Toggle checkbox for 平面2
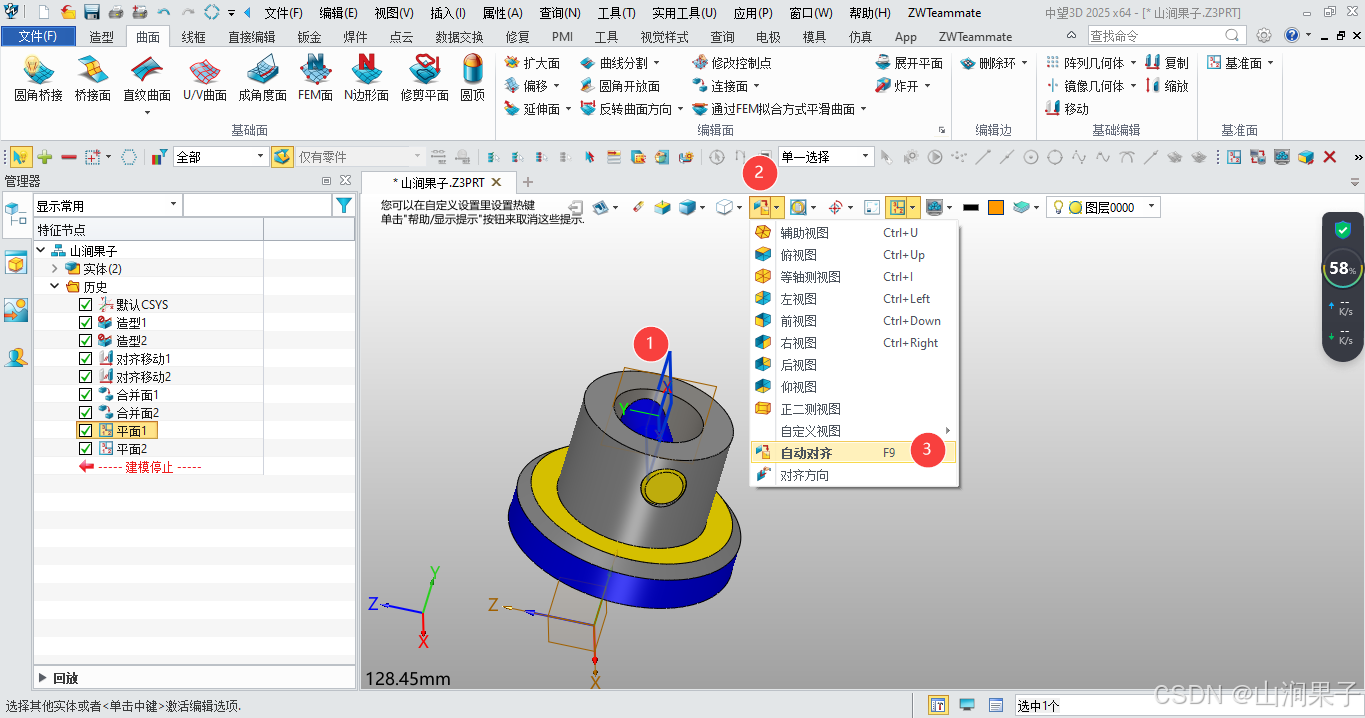Viewport: 1365px width, 718px height. 85,448
